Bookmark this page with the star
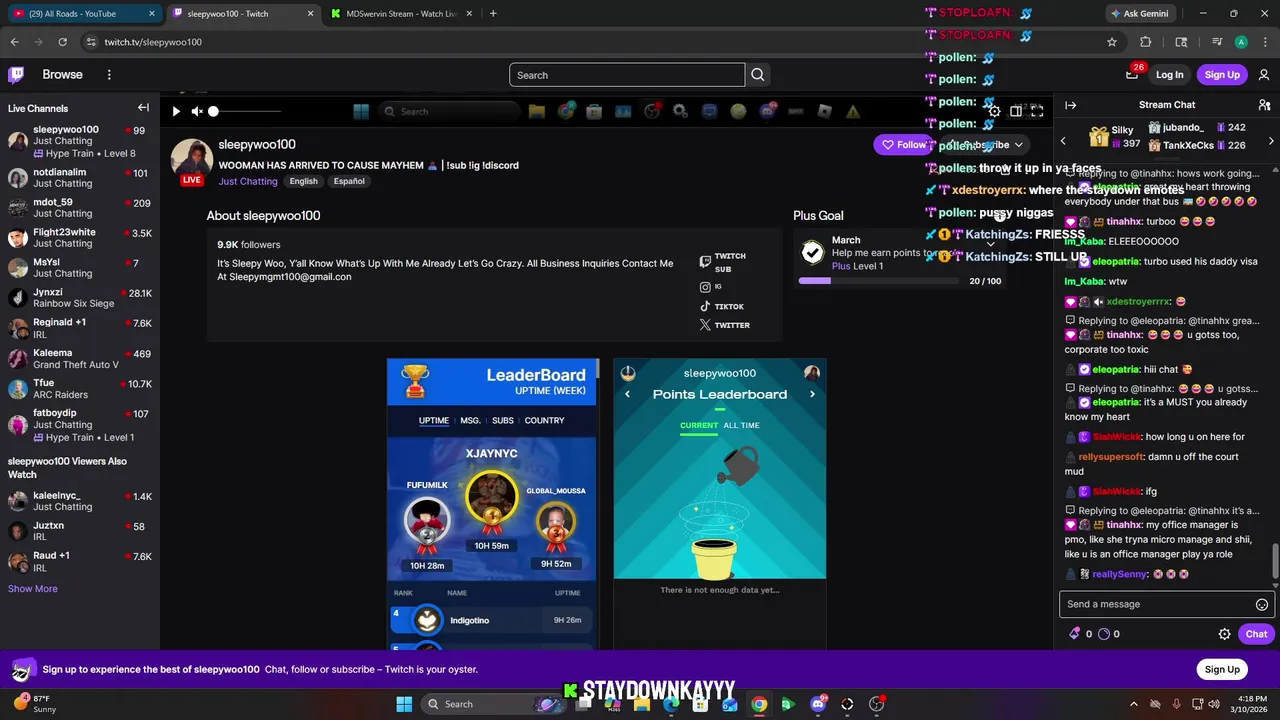 tap(1111, 42)
